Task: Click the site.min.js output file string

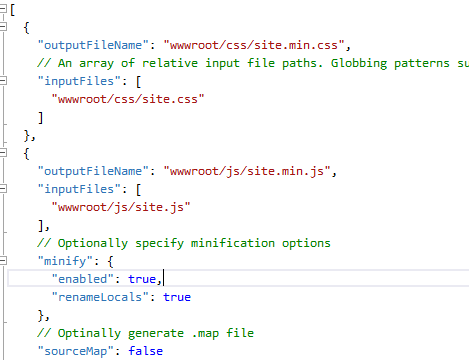Action: coord(247,171)
